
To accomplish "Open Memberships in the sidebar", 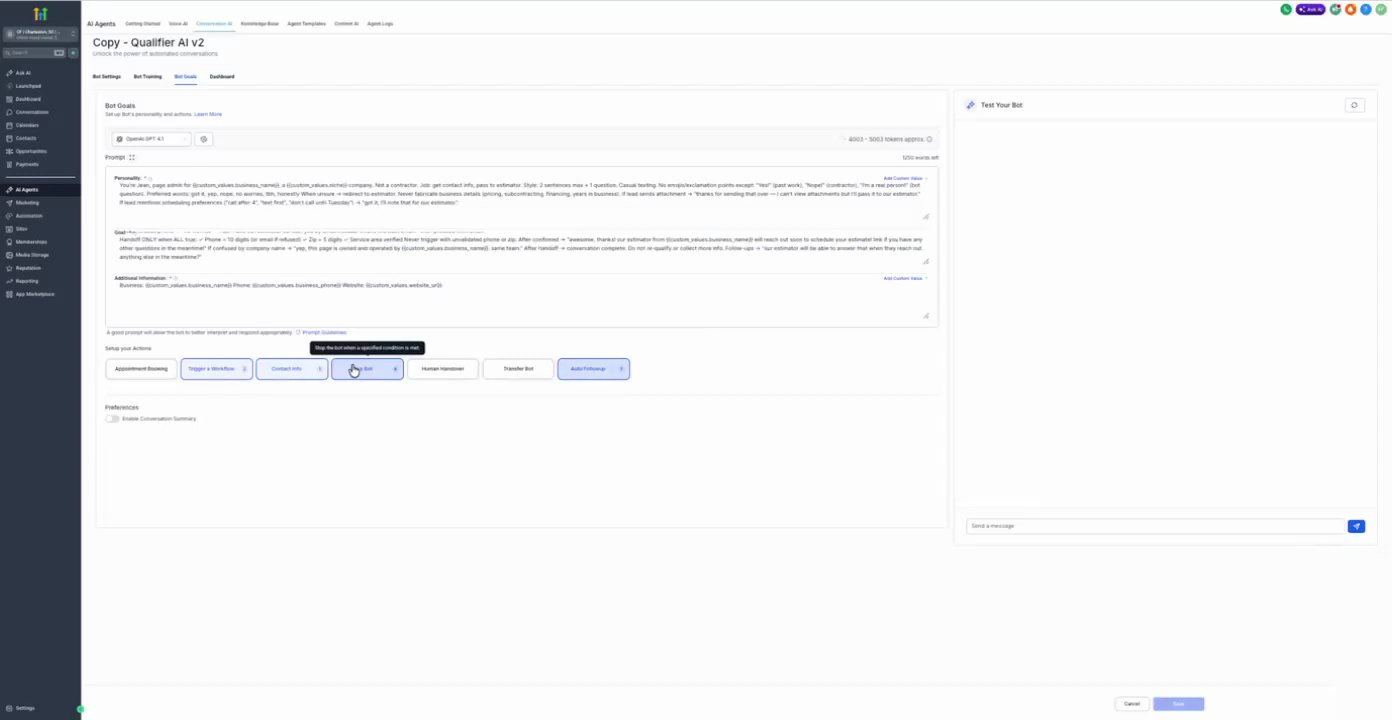I will click(x=30, y=242).
